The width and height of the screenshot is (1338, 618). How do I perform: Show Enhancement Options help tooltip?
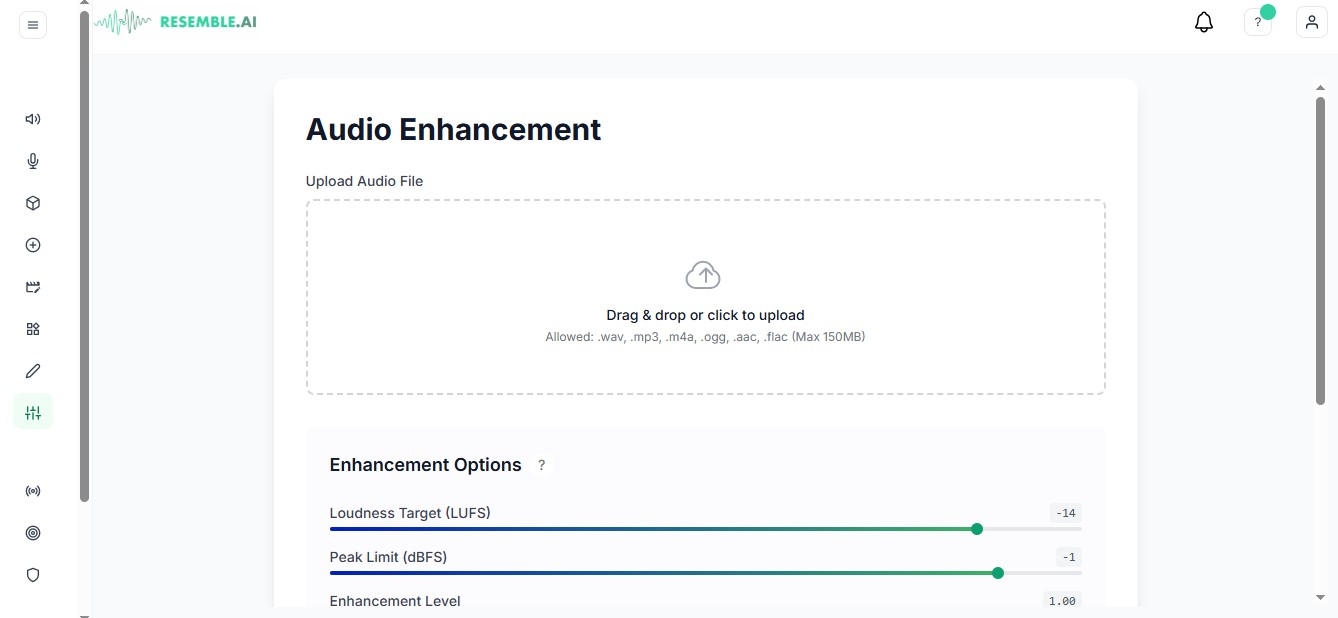542,465
